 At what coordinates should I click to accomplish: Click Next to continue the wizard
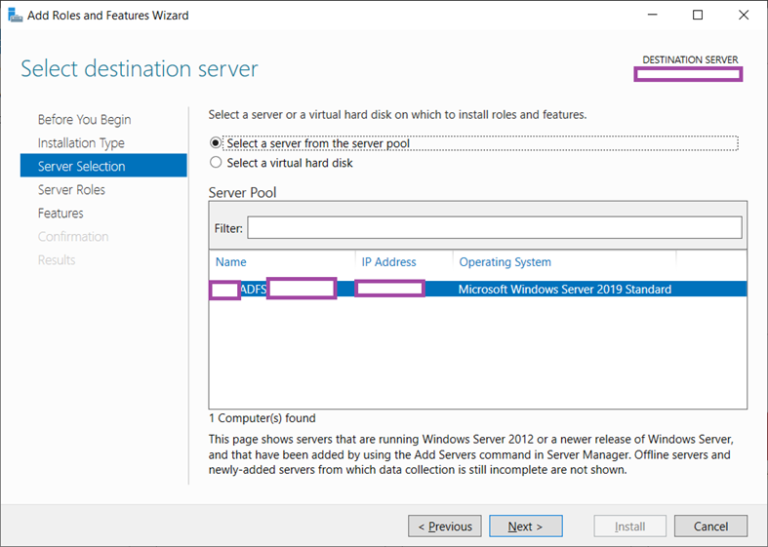click(x=526, y=526)
